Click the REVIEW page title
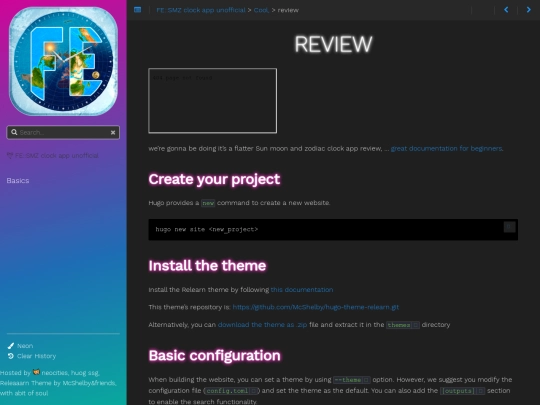This screenshot has height=405, width=540. (333, 44)
